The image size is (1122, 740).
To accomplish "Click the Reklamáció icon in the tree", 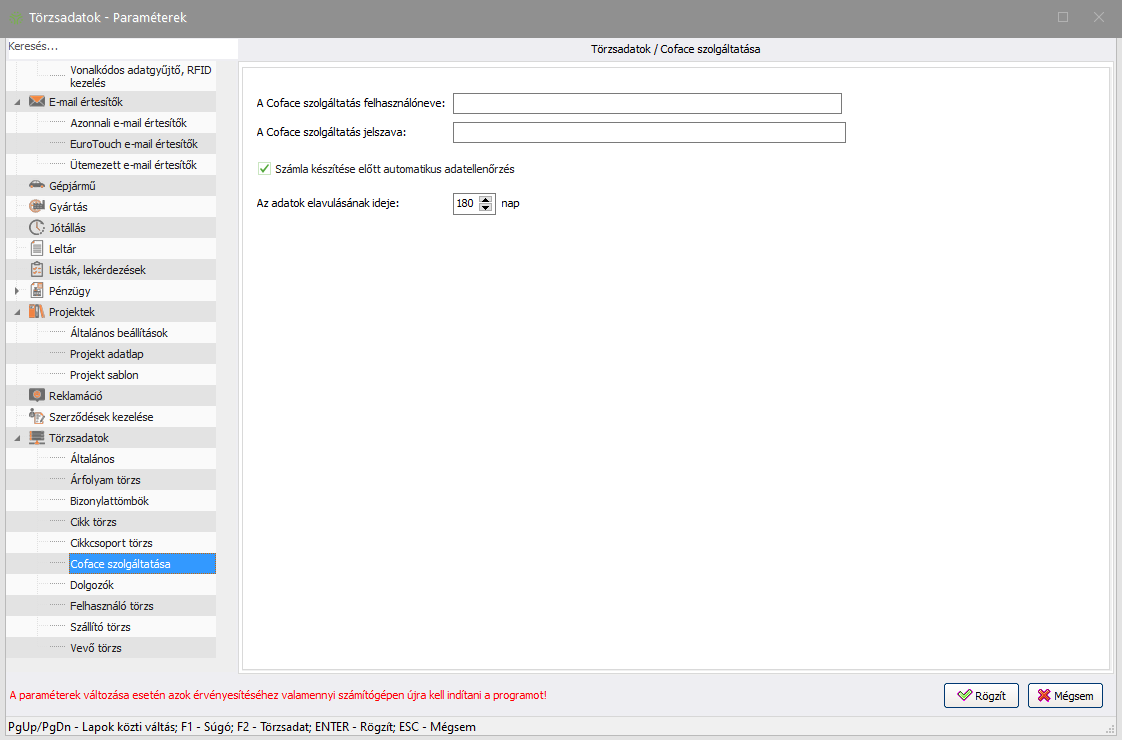I will click(37, 395).
